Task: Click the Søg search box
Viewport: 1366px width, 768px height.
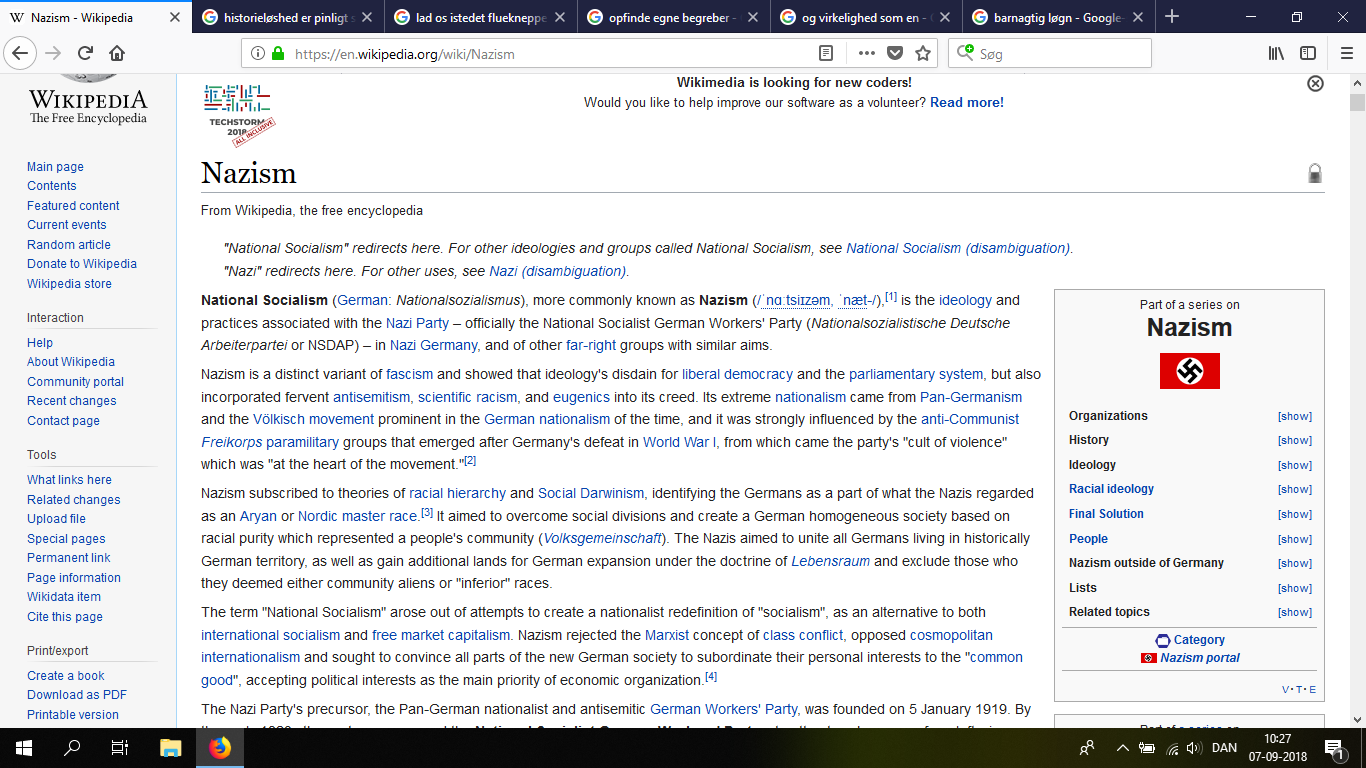Action: click(1050, 54)
